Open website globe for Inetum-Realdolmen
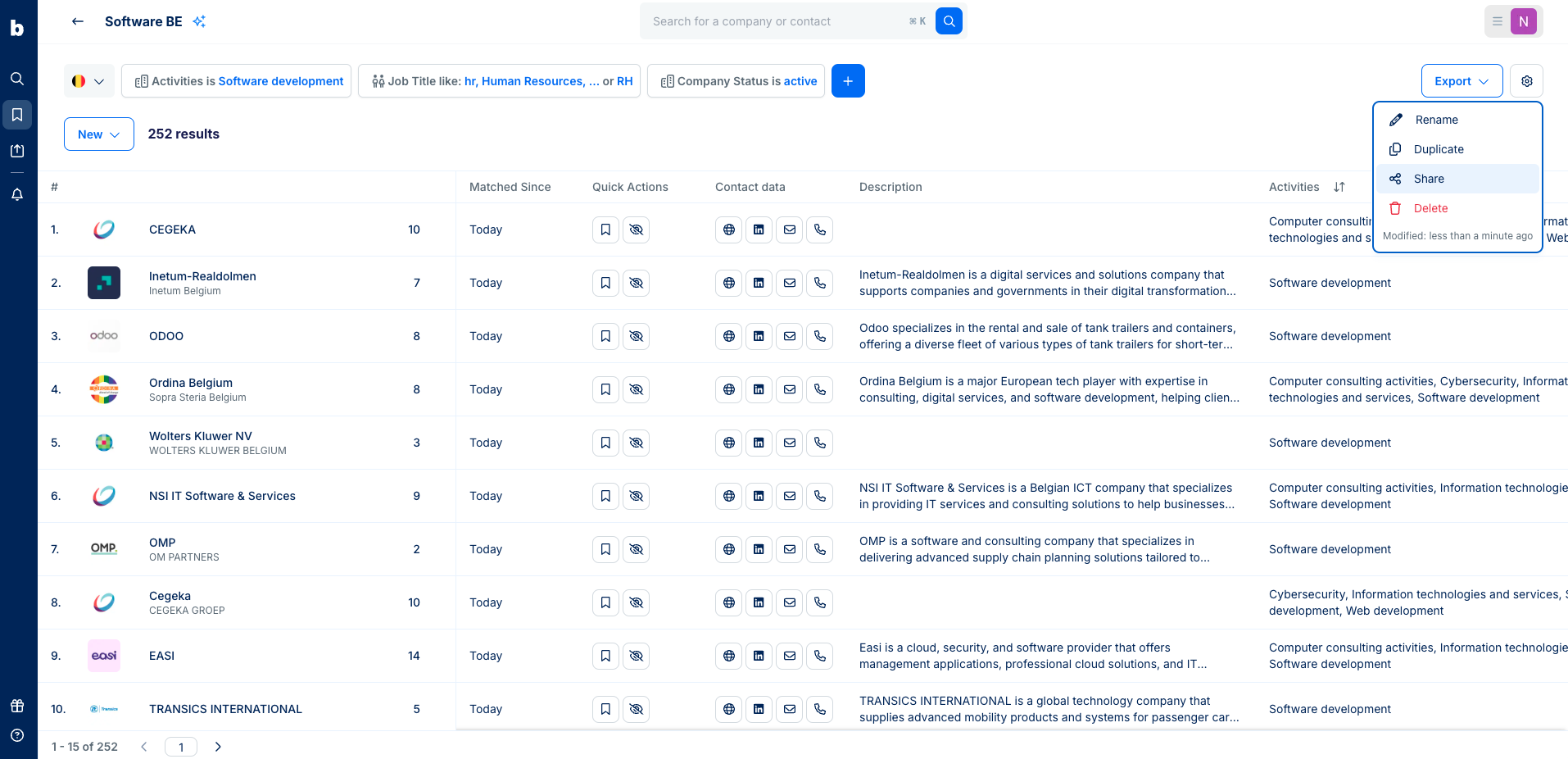Screen dimensions: 1568x759 click(x=729, y=283)
